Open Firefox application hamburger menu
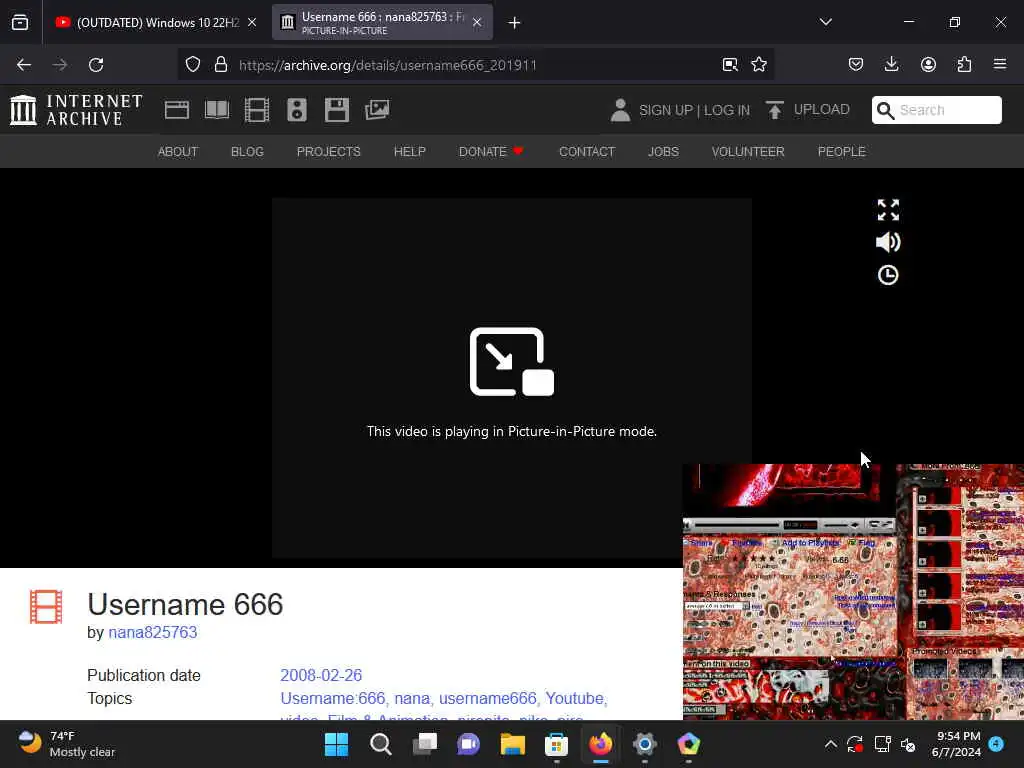Screen dimensions: 1024x768 1000,64
